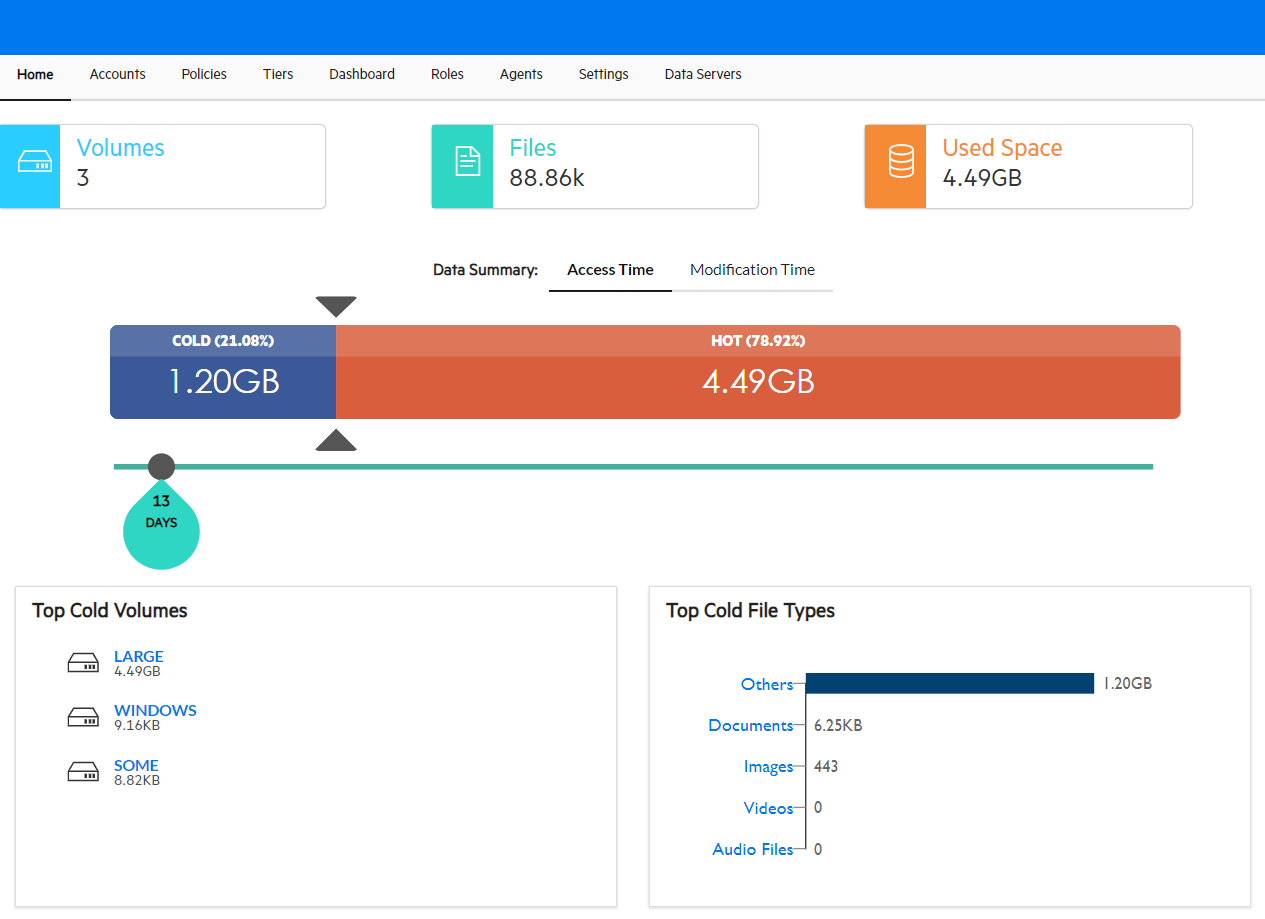
Task: Open the Policies tab
Action: pos(204,74)
